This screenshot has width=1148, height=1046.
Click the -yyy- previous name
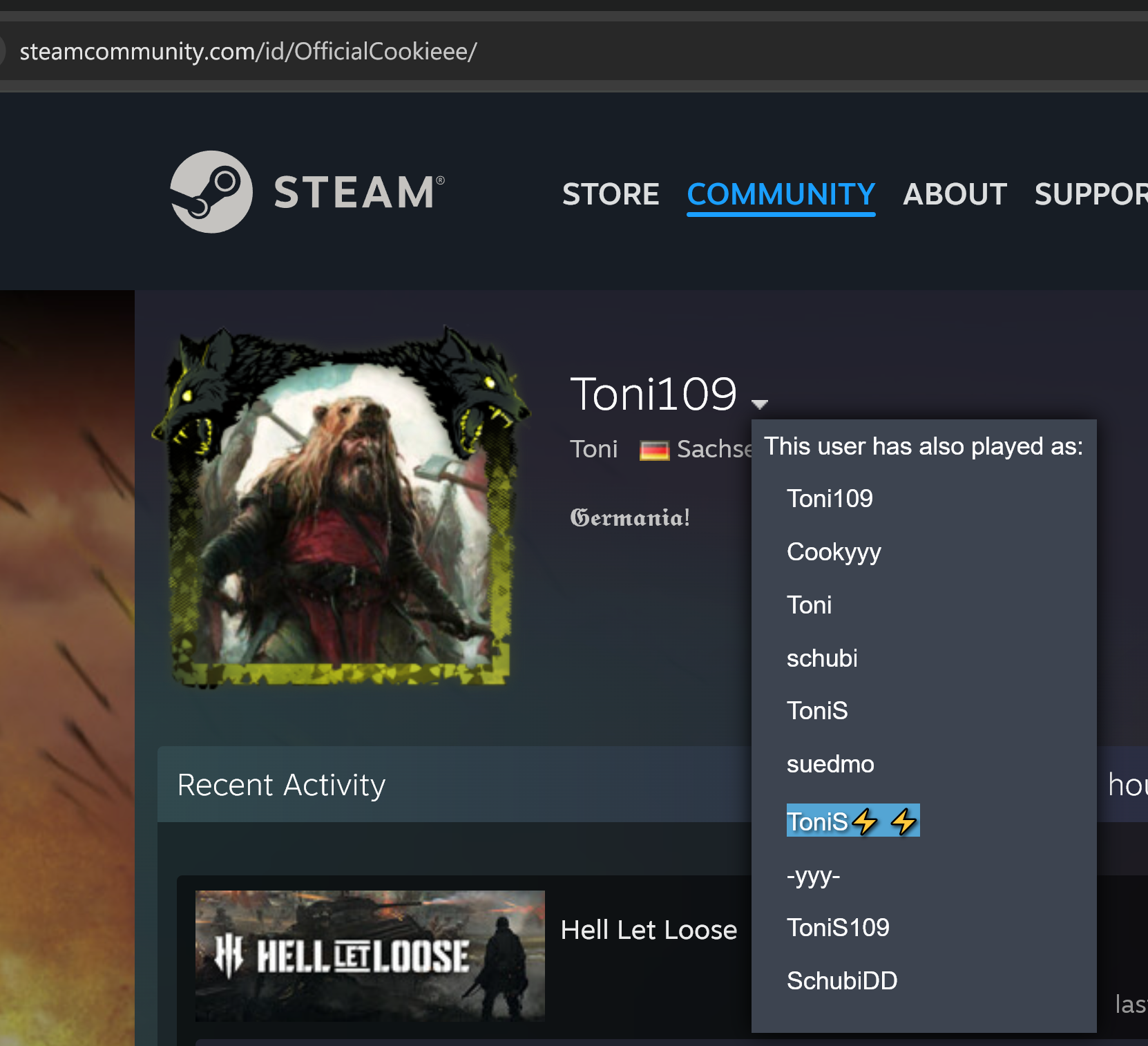tap(812, 875)
